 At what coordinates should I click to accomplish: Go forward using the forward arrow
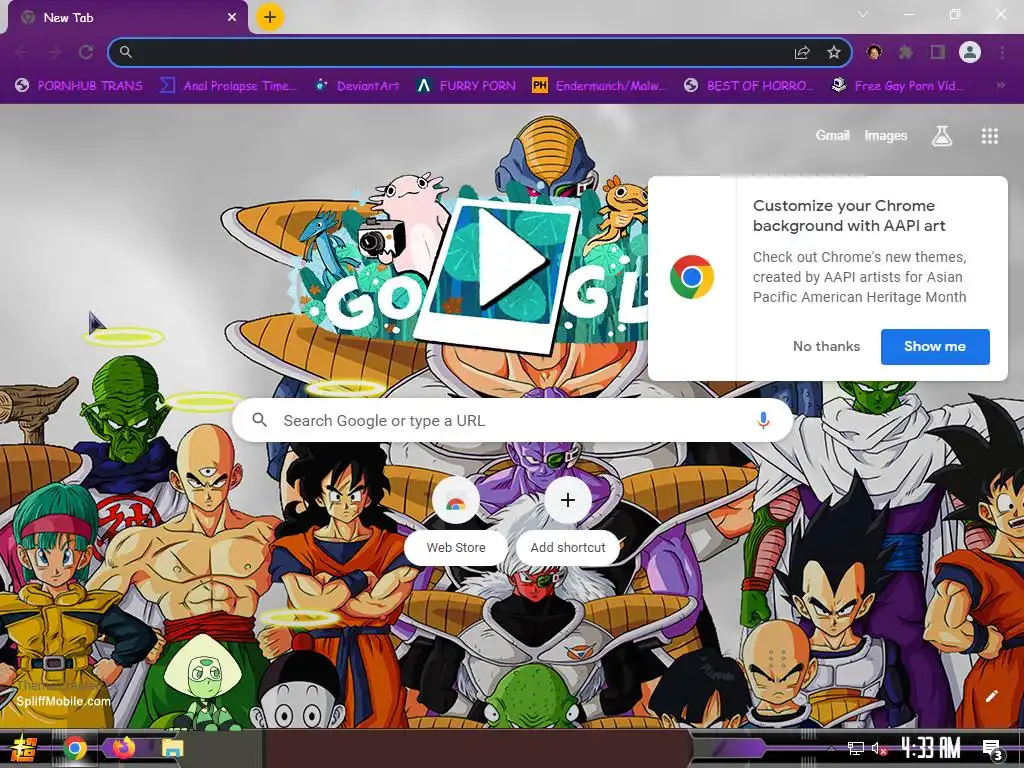tap(54, 52)
